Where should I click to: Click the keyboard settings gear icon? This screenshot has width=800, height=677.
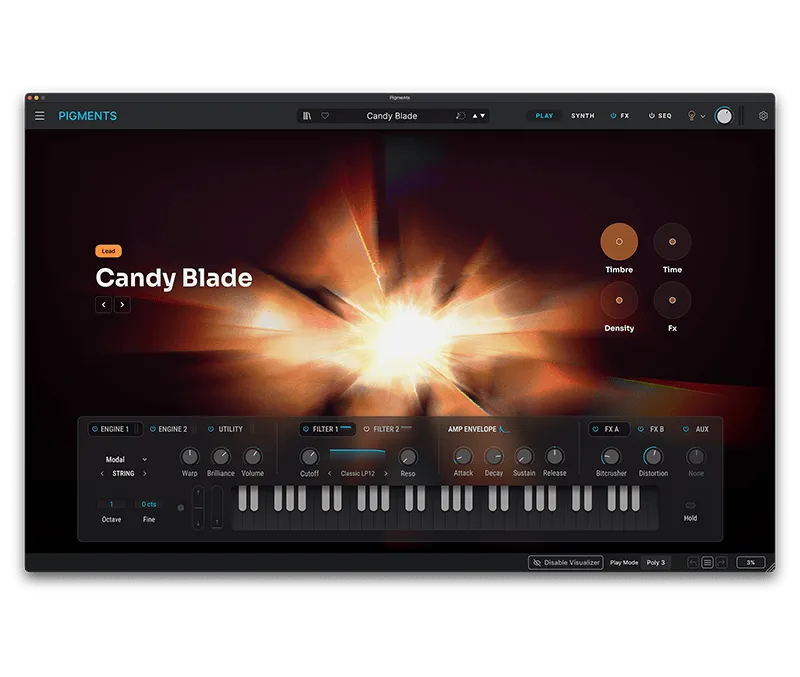[x=180, y=508]
